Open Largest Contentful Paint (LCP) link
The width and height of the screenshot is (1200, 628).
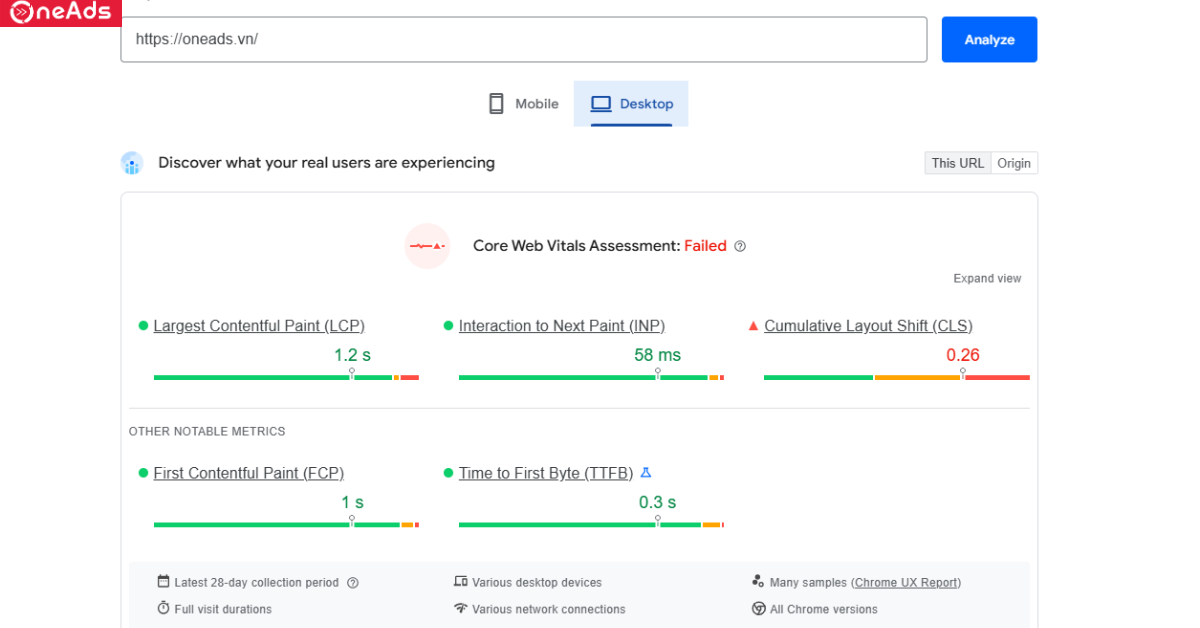[259, 326]
